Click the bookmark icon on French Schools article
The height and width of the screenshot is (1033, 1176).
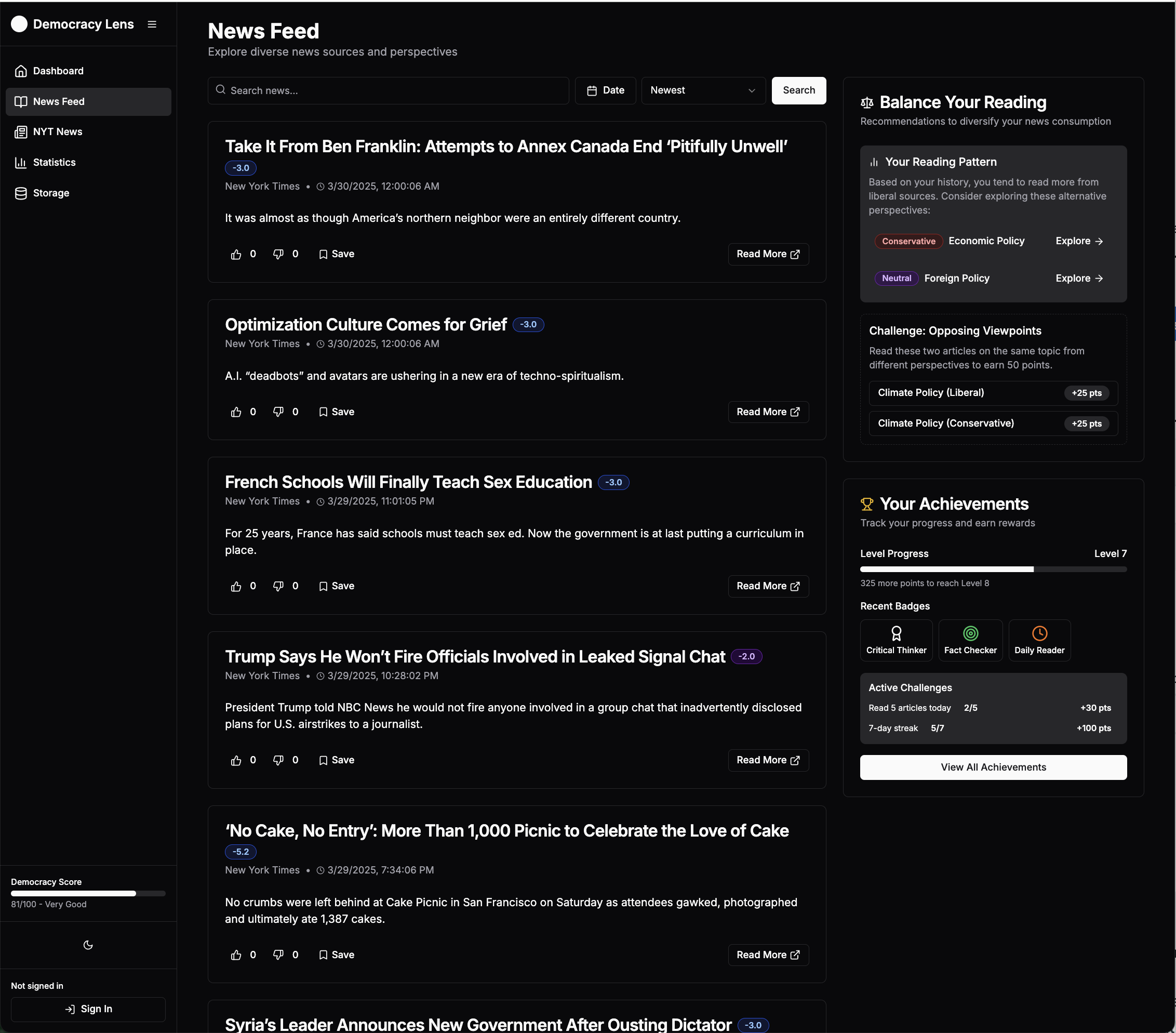tap(323, 587)
